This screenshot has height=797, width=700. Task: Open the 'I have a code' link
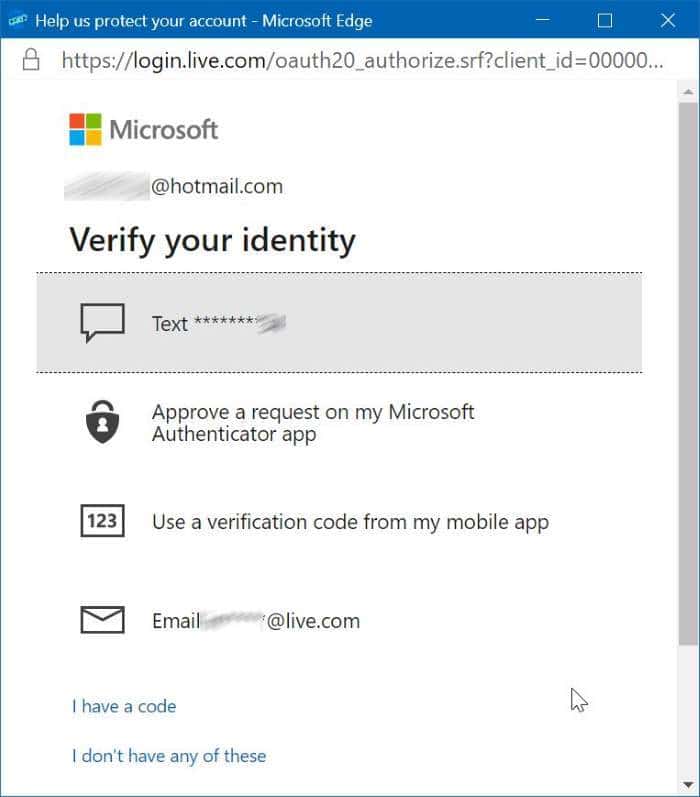point(124,706)
